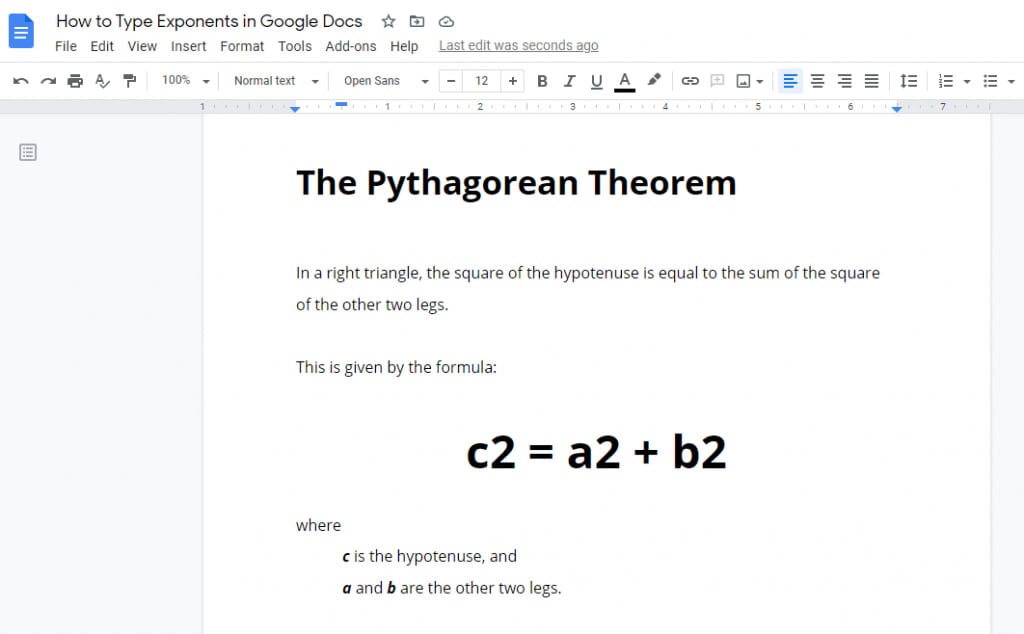The width and height of the screenshot is (1024, 634).
Task: Toggle underline formatting
Action: tap(596, 81)
